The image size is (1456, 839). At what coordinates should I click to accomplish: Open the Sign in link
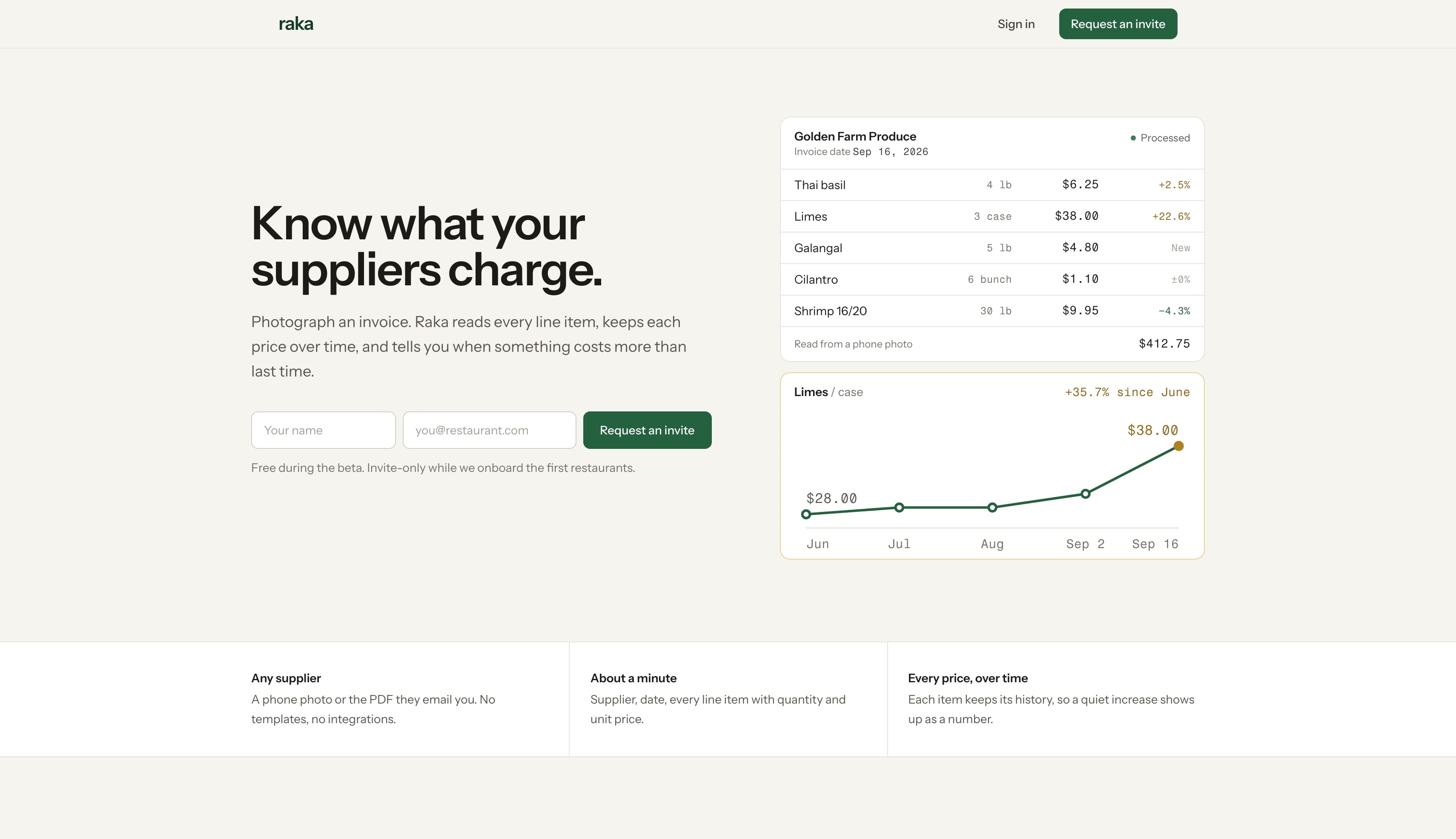tap(1016, 23)
